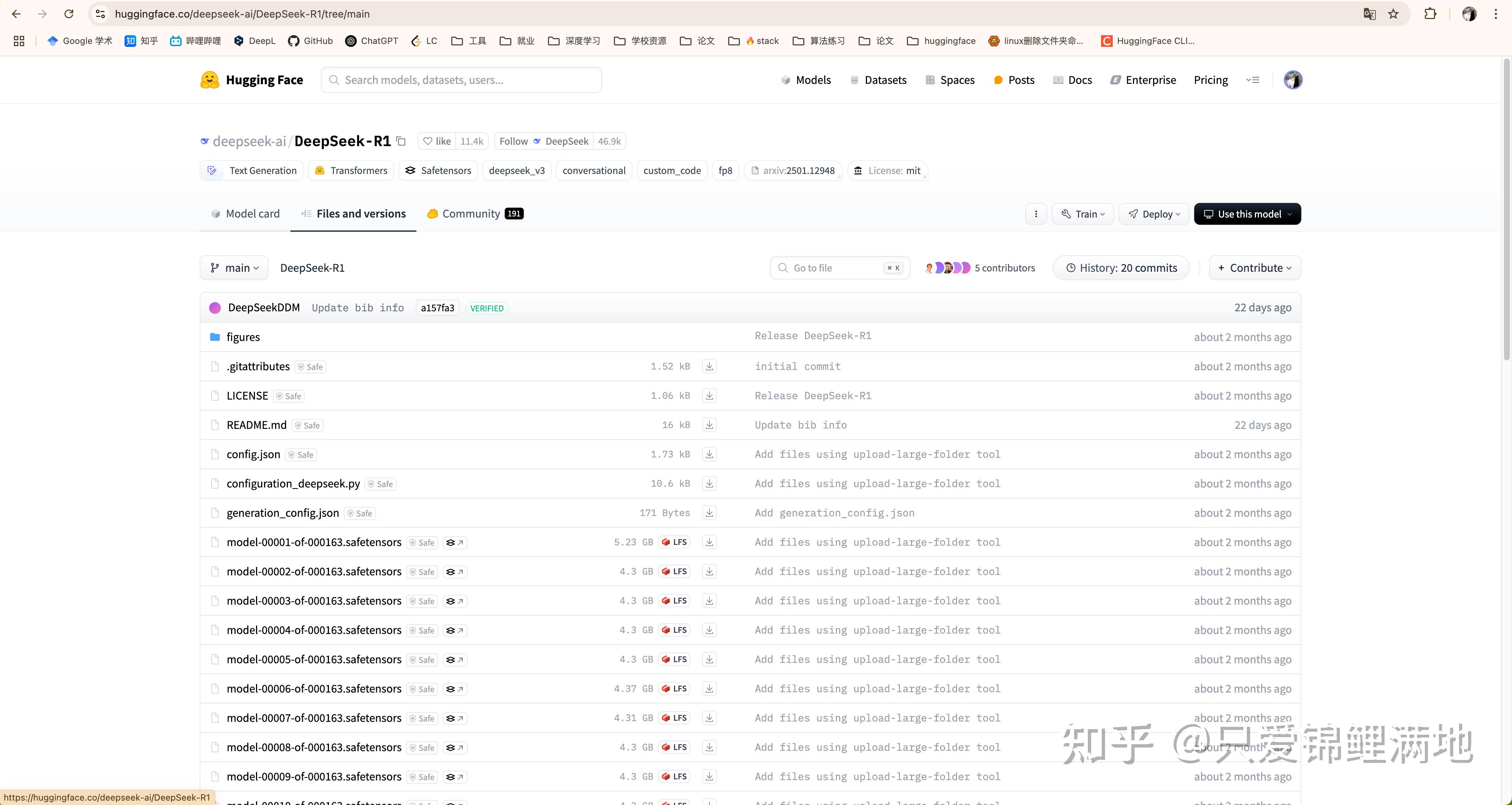
Task: Open model-00001-of-000163.safetensors in viewer
Action: (454, 542)
